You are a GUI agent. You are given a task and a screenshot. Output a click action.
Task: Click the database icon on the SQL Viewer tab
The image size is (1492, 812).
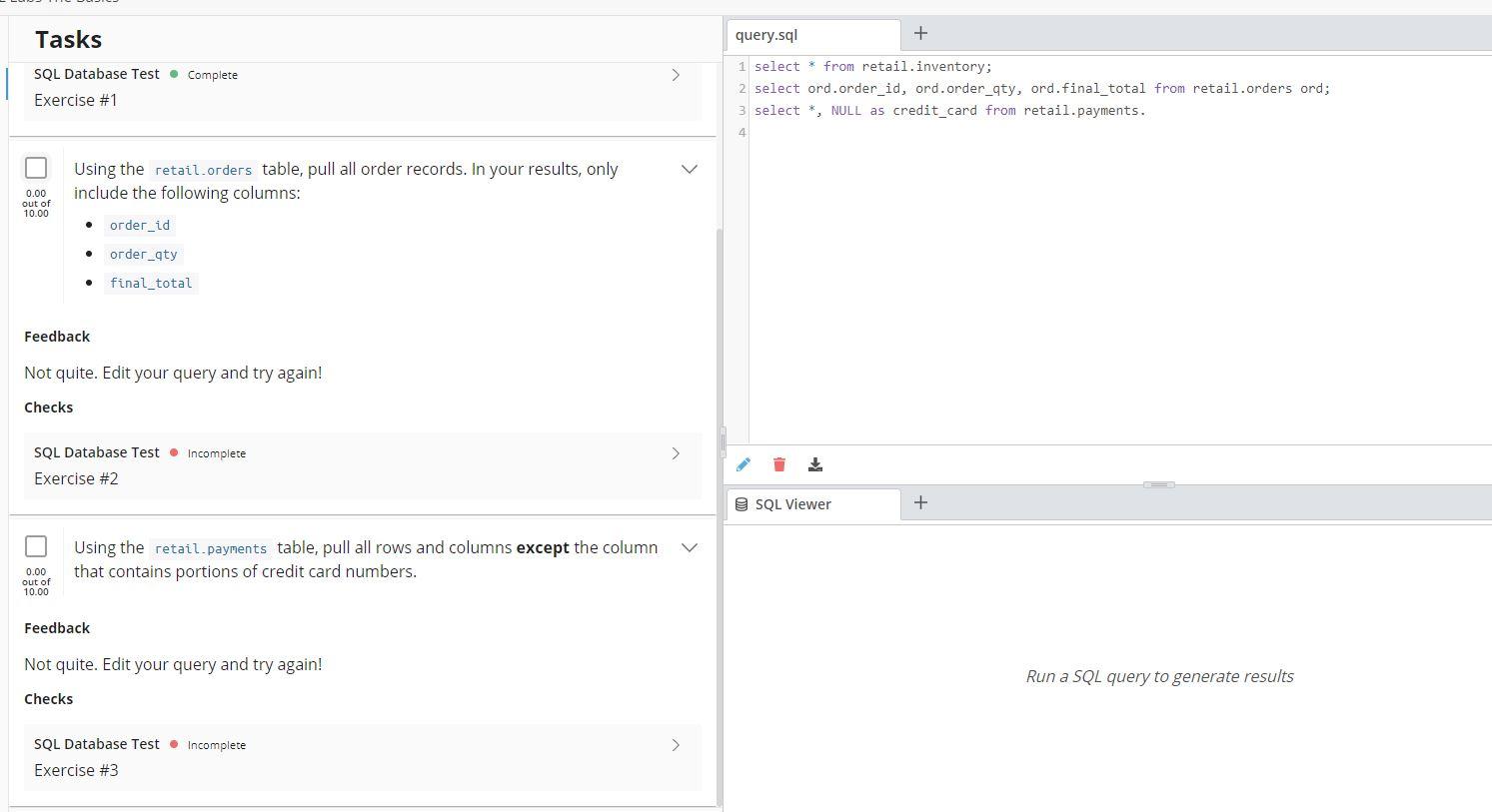(742, 503)
